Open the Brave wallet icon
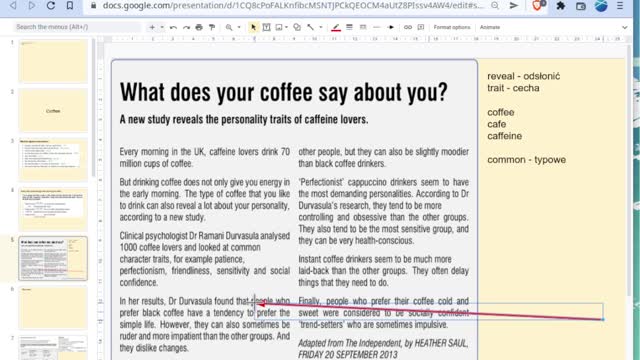Screen dimensions: 640x360 (580, 6)
